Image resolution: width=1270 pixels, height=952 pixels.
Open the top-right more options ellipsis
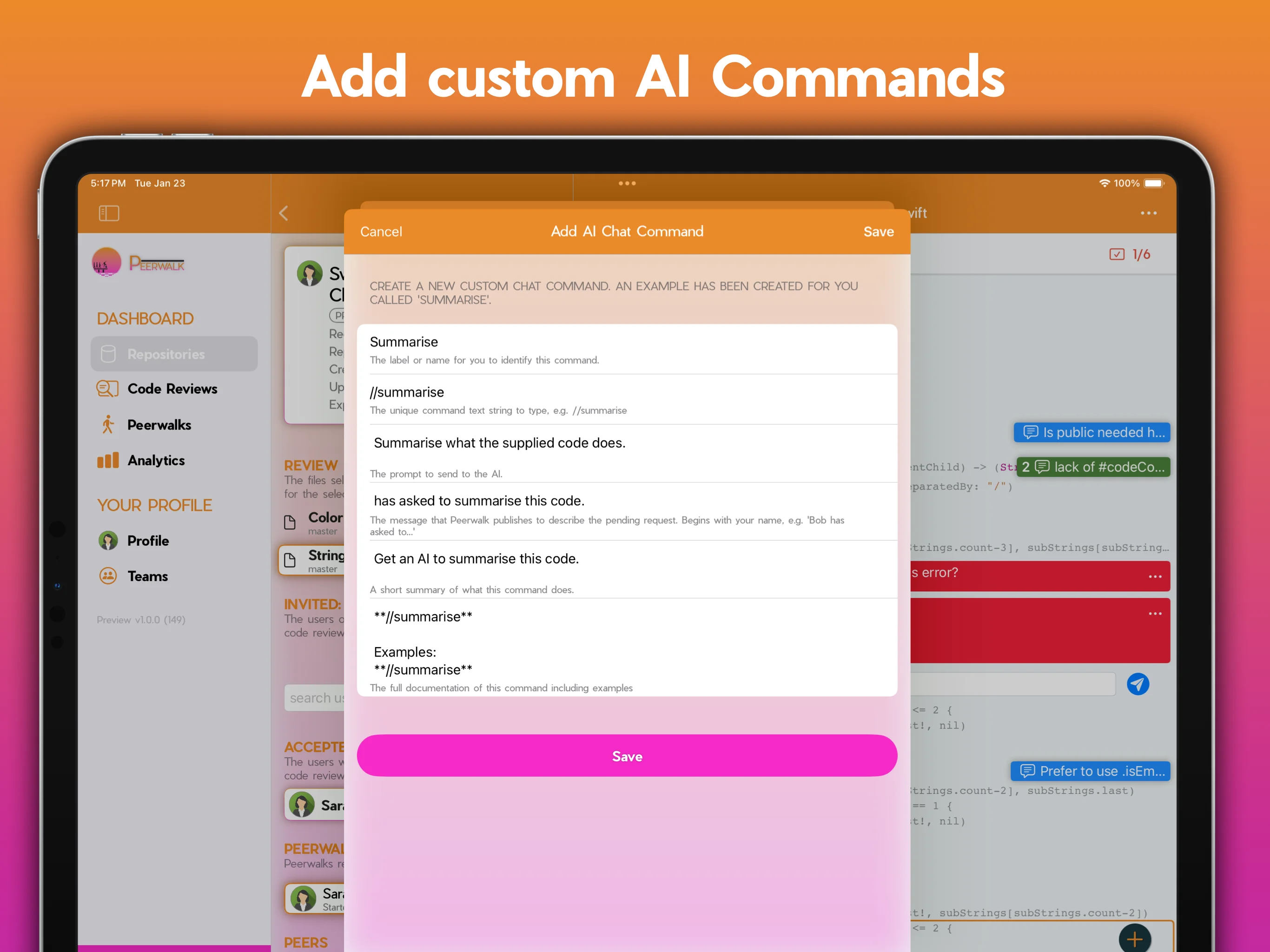[1148, 213]
